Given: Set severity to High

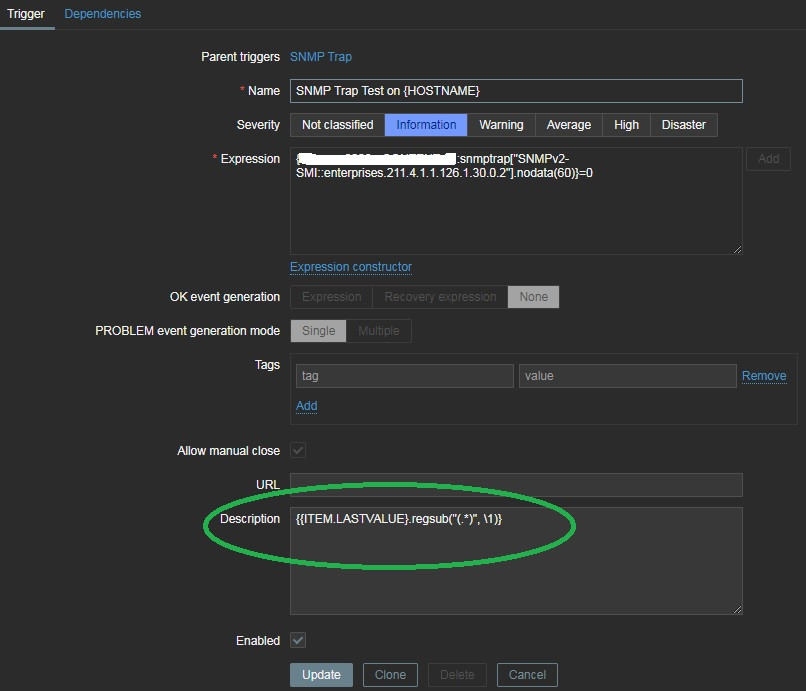Looking at the screenshot, I should [x=626, y=125].
